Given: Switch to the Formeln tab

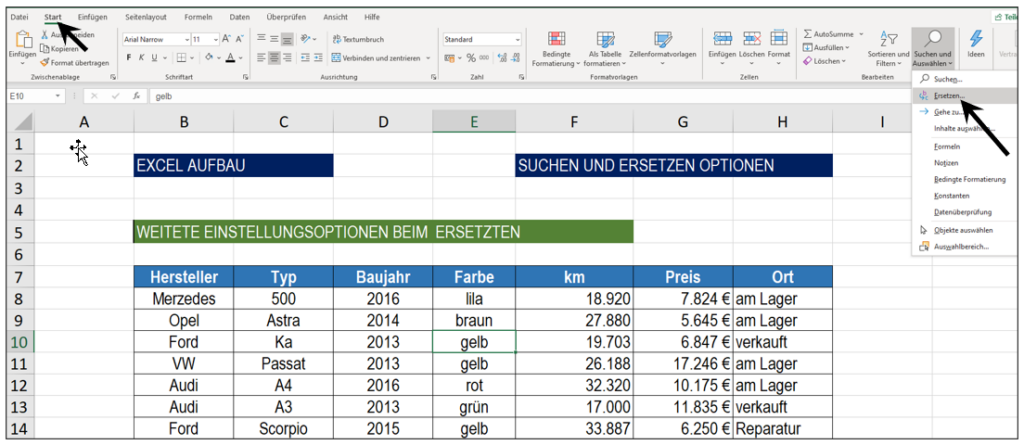Looking at the screenshot, I should coord(198,16).
